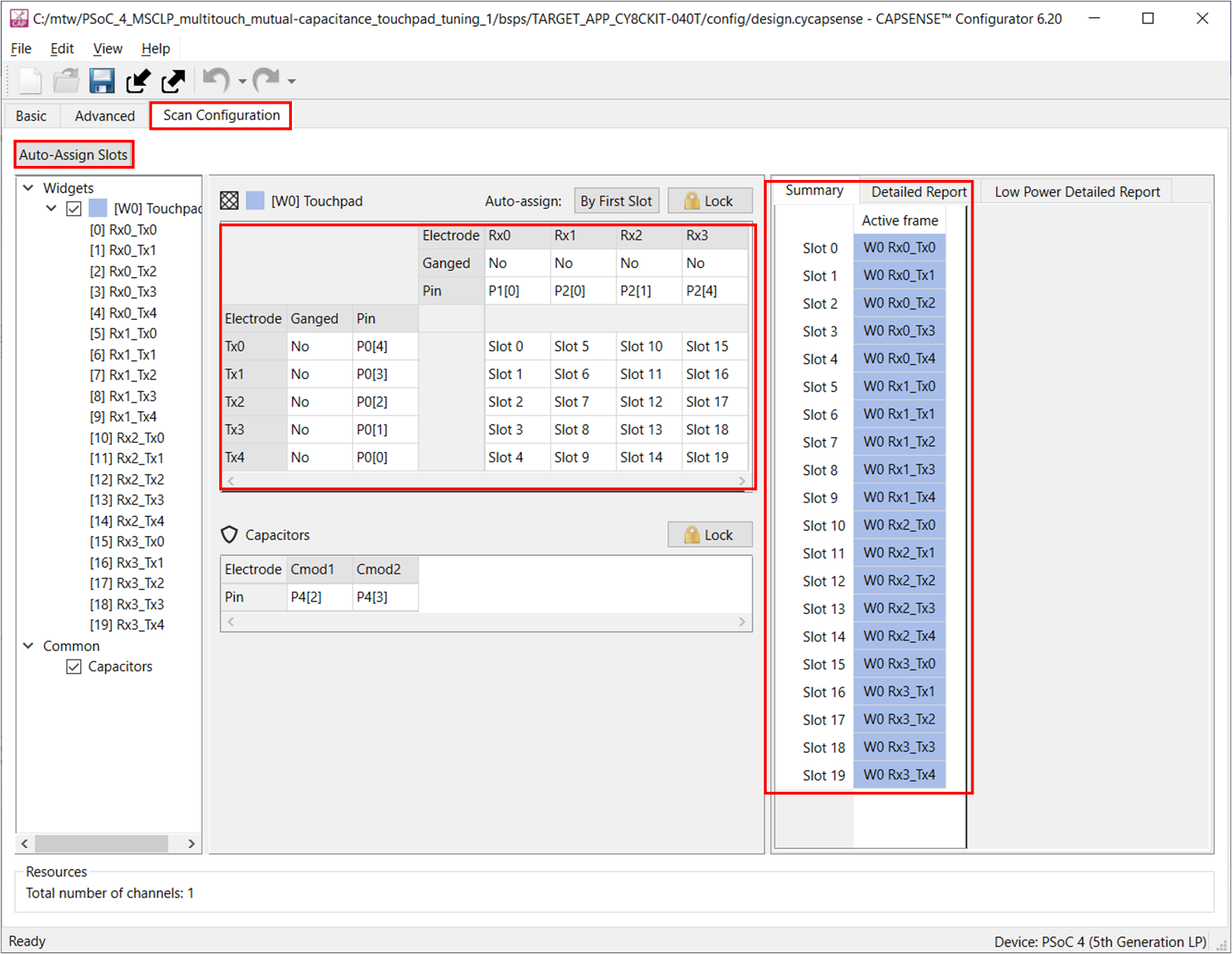Viewport: 1232px width, 954px height.
Task: Switch to the Advanced tab
Action: pos(104,116)
